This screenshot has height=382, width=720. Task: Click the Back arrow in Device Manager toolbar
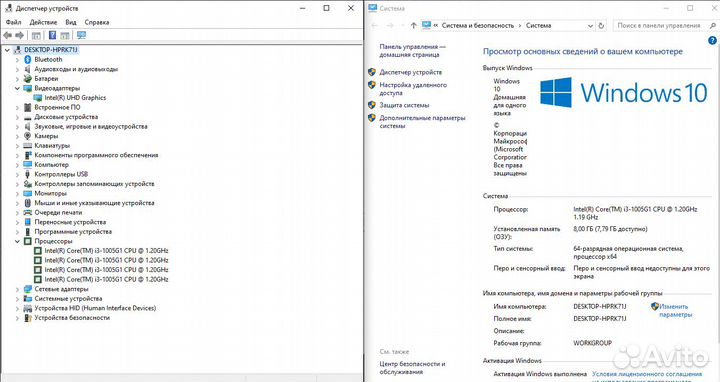pyautogui.click(x=7, y=35)
